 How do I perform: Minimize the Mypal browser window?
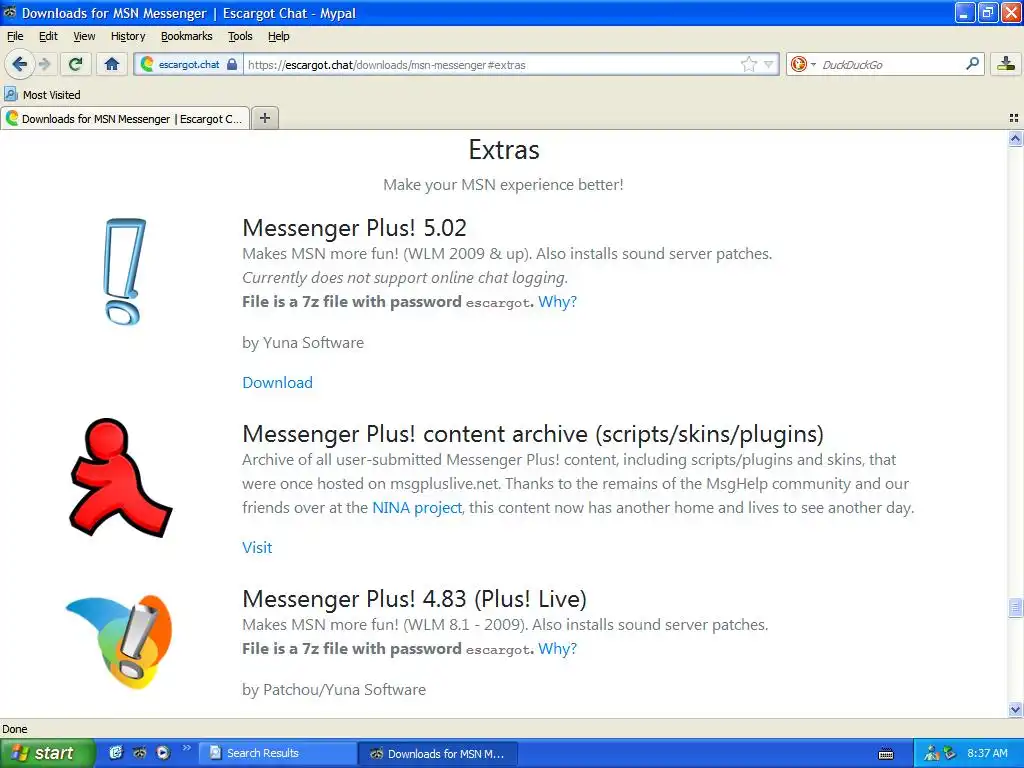click(965, 12)
